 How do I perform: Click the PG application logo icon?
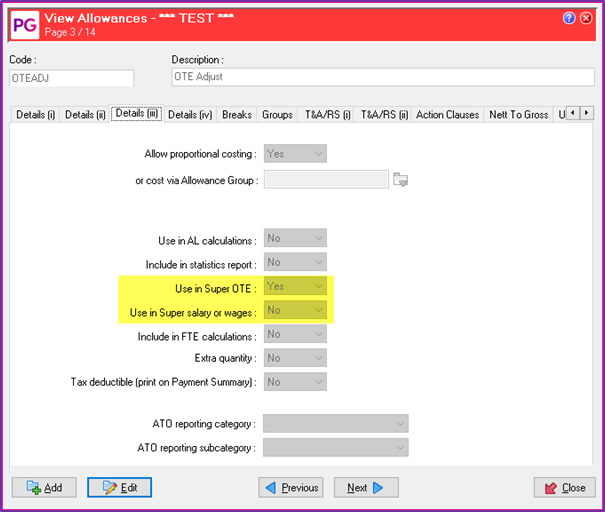[x=25, y=24]
